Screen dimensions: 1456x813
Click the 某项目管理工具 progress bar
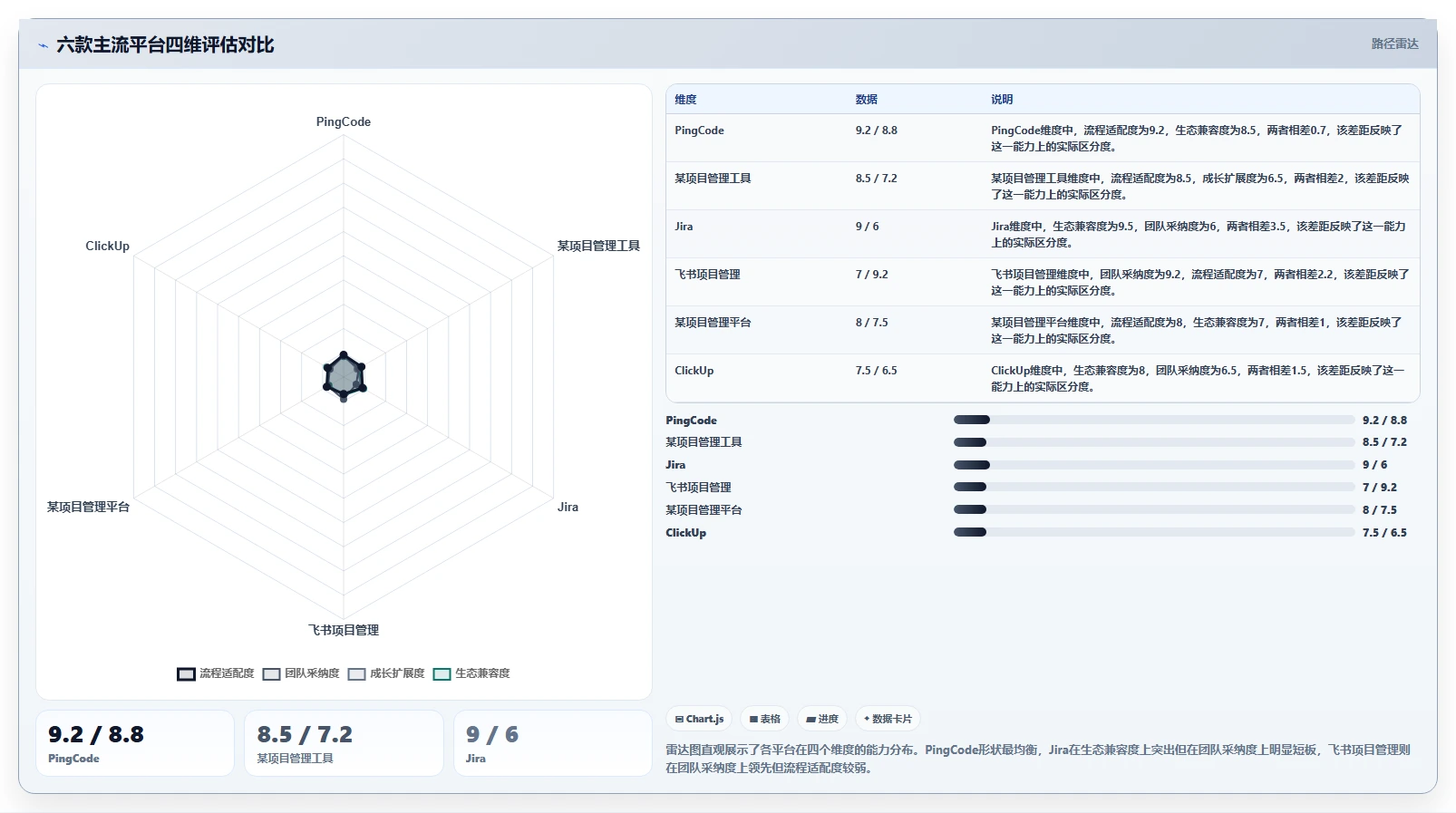tap(1154, 442)
